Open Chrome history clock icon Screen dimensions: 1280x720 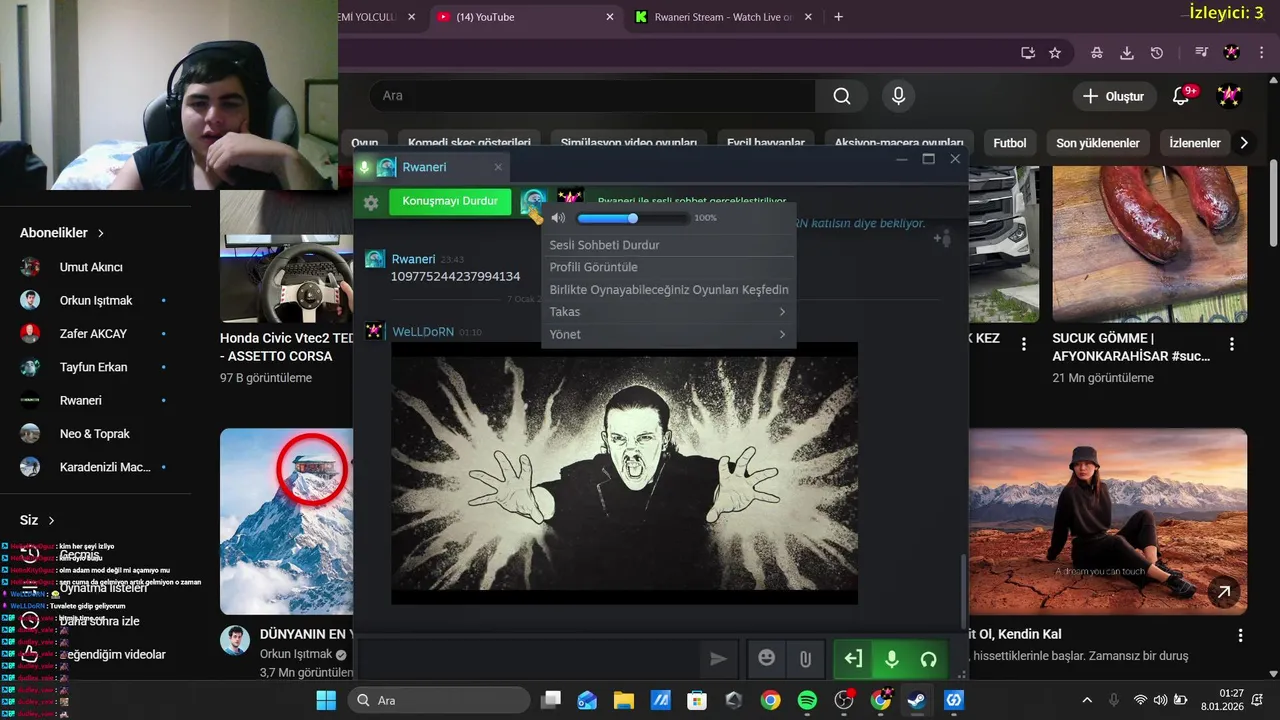[x=1157, y=53]
